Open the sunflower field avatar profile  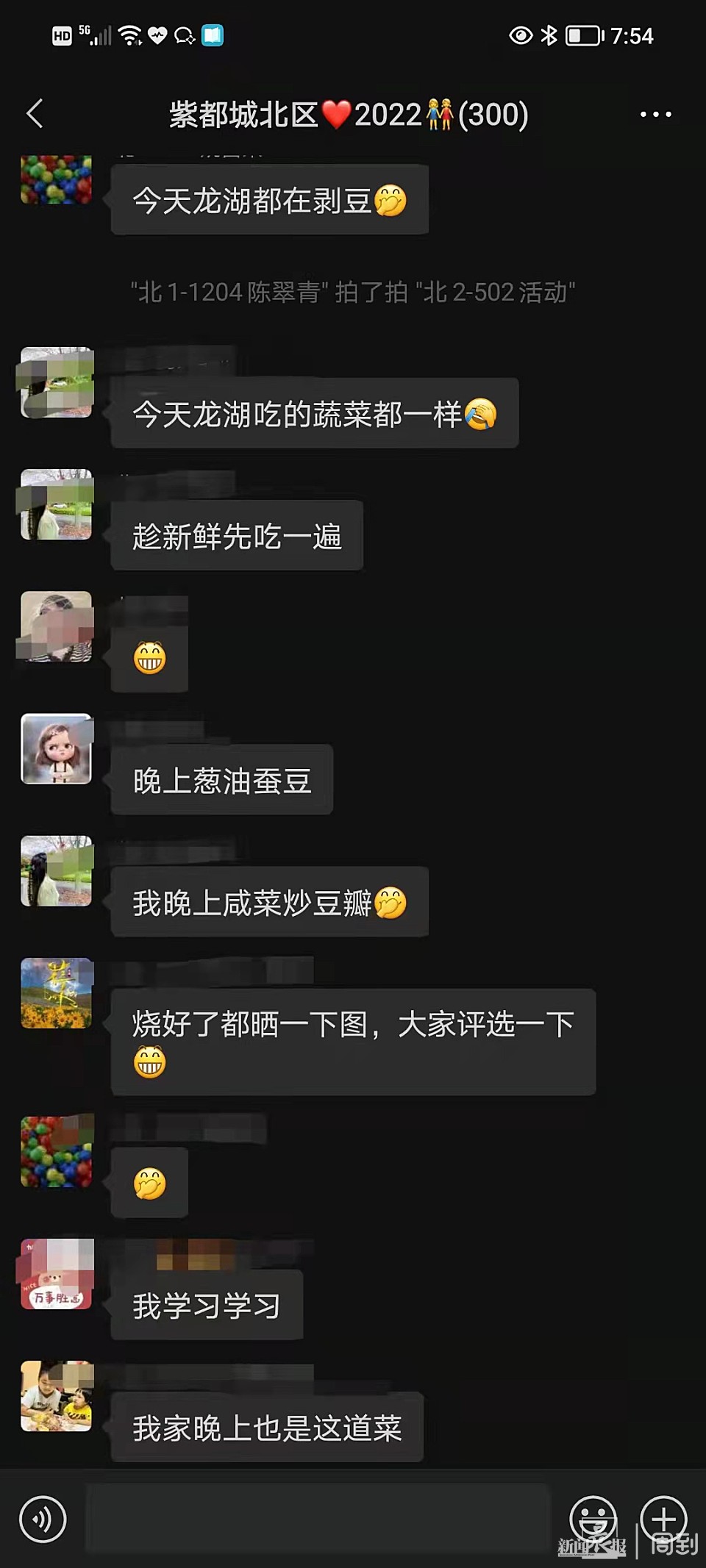(57, 993)
